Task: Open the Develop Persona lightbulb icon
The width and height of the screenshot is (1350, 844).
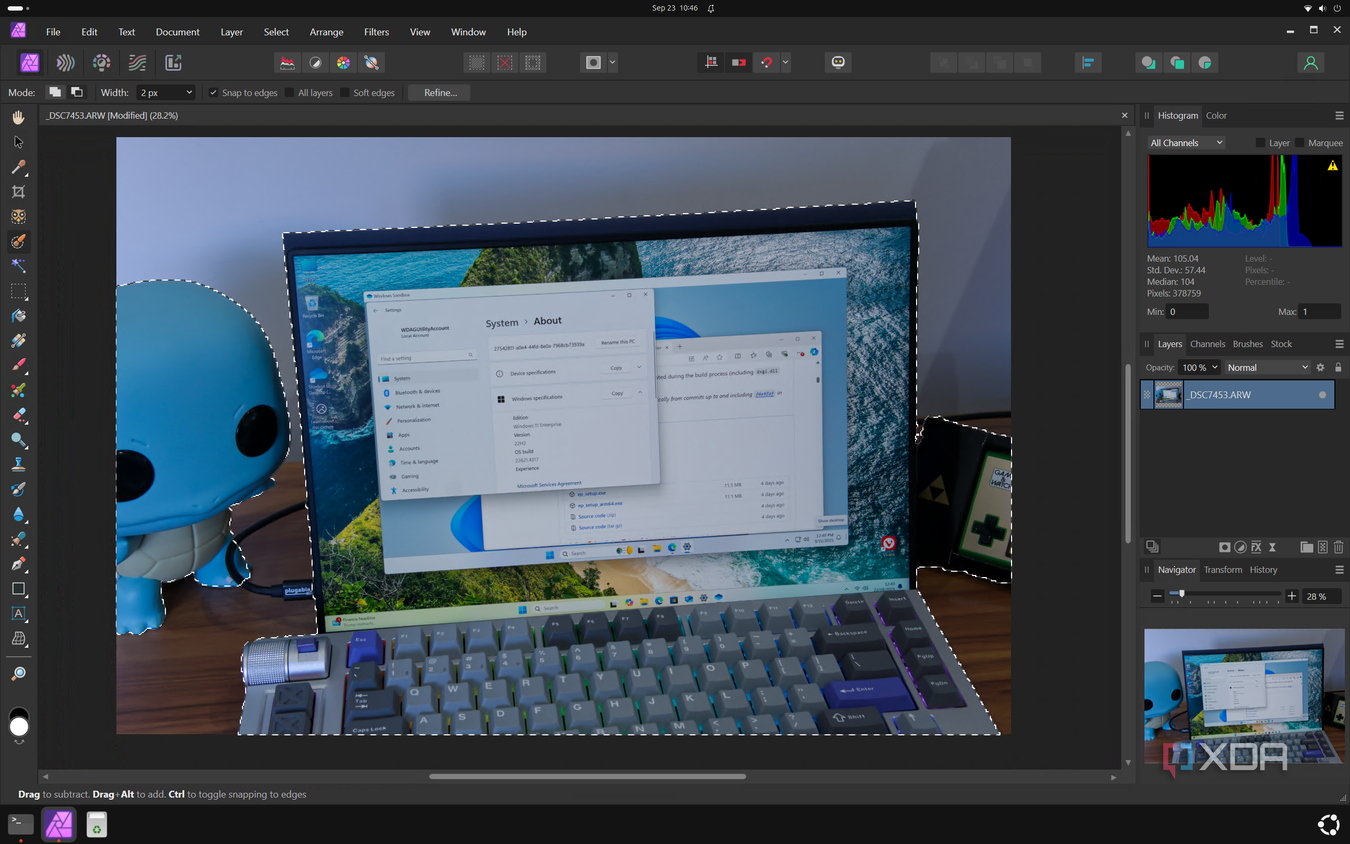Action: [101, 63]
